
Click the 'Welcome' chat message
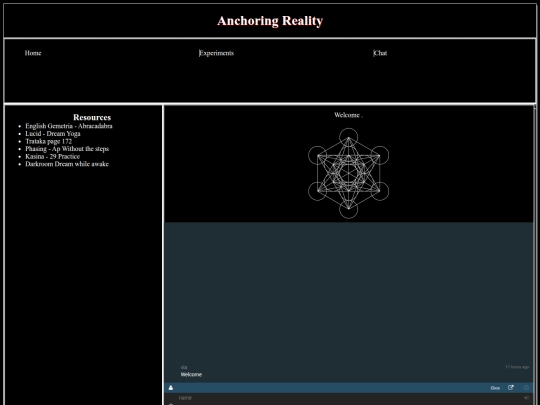[191, 374]
